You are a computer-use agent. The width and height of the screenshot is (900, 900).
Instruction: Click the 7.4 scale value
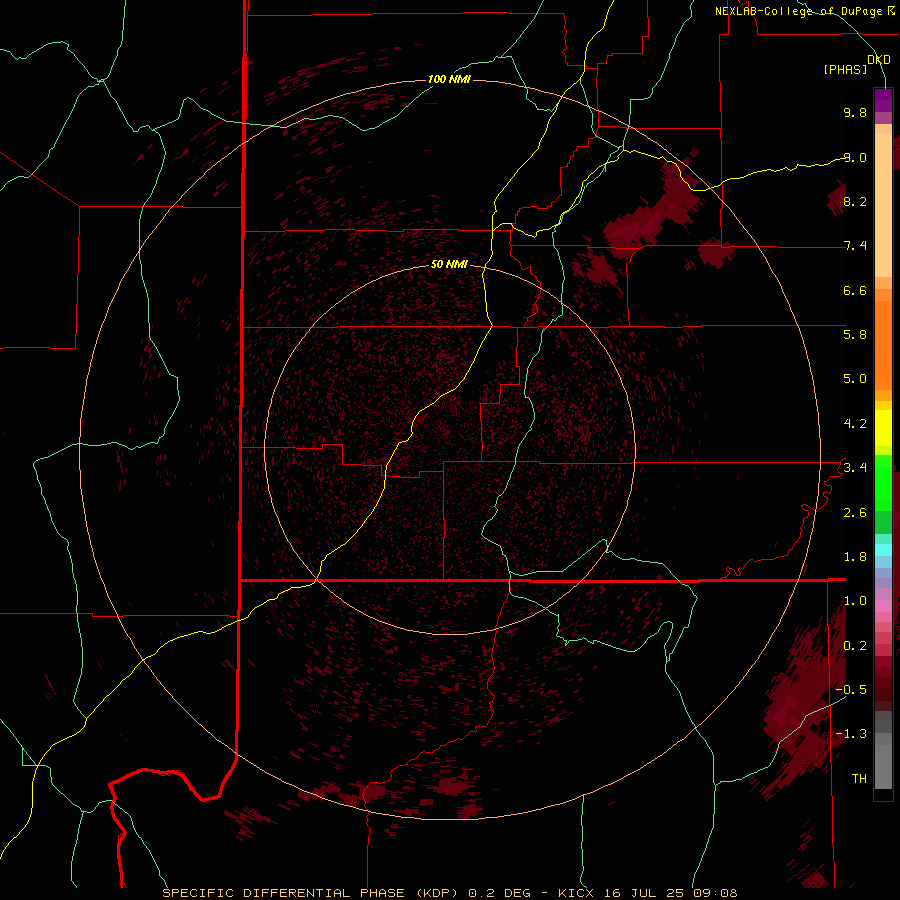855,246
